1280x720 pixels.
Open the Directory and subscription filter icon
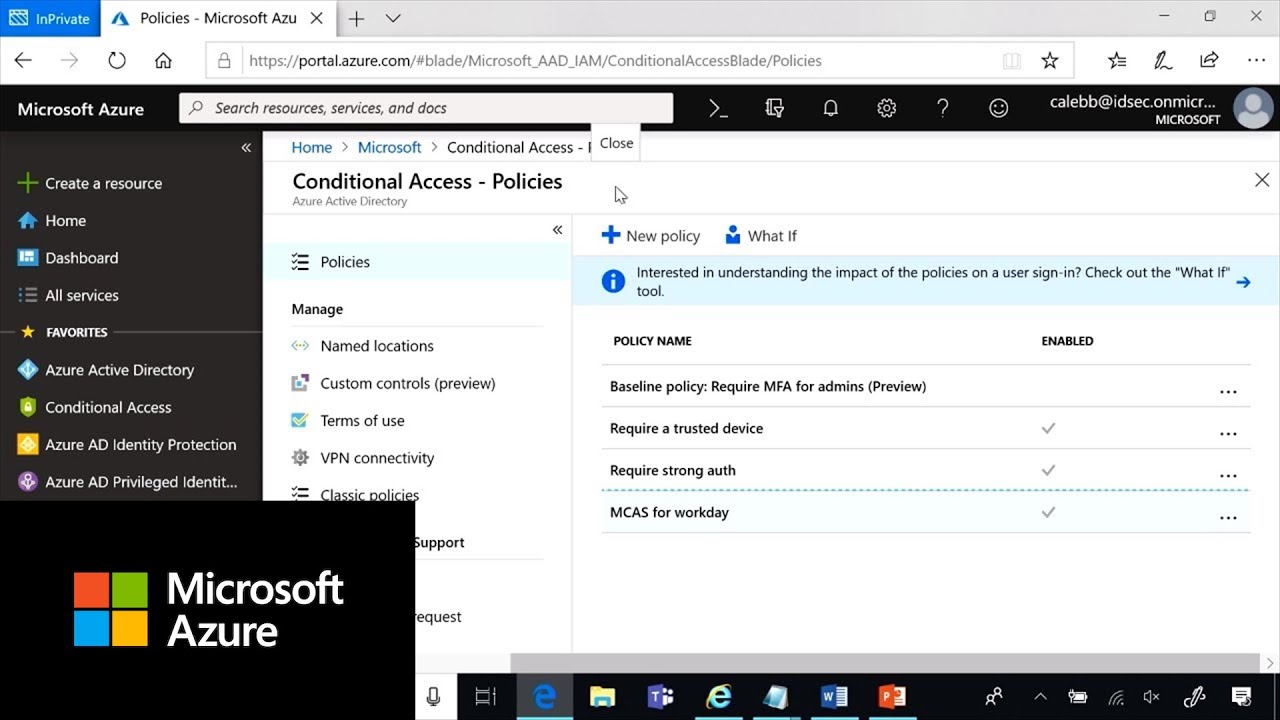coord(774,108)
